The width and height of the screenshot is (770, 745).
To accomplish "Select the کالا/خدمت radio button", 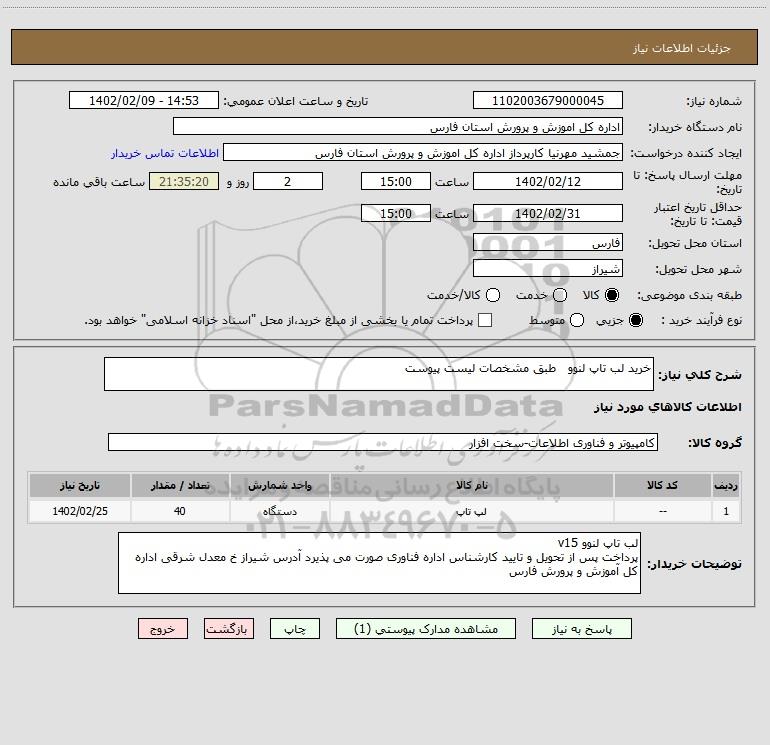I will click(x=493, y=295).
